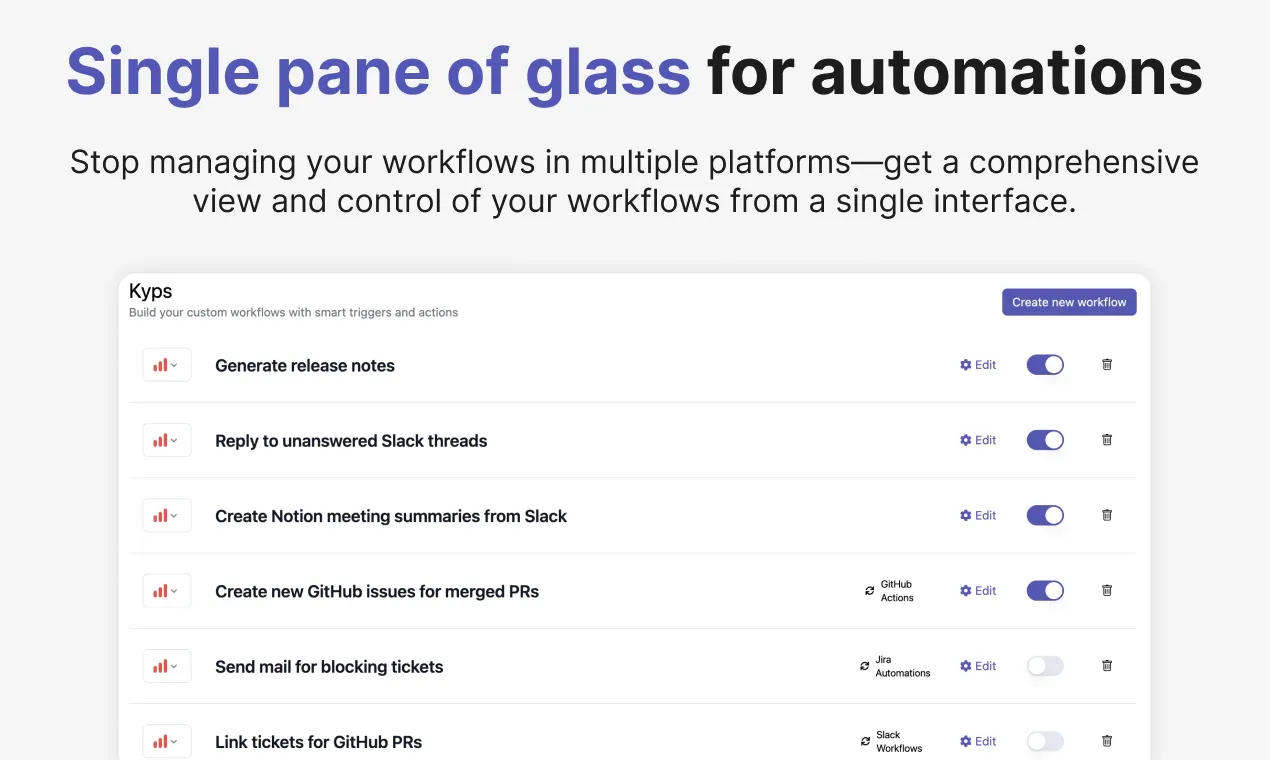Click trash icon for Reply to unanswered Slack threads
Image resolution: width=1270 pixels, height=760 pixels.
tap(1107, 440)
